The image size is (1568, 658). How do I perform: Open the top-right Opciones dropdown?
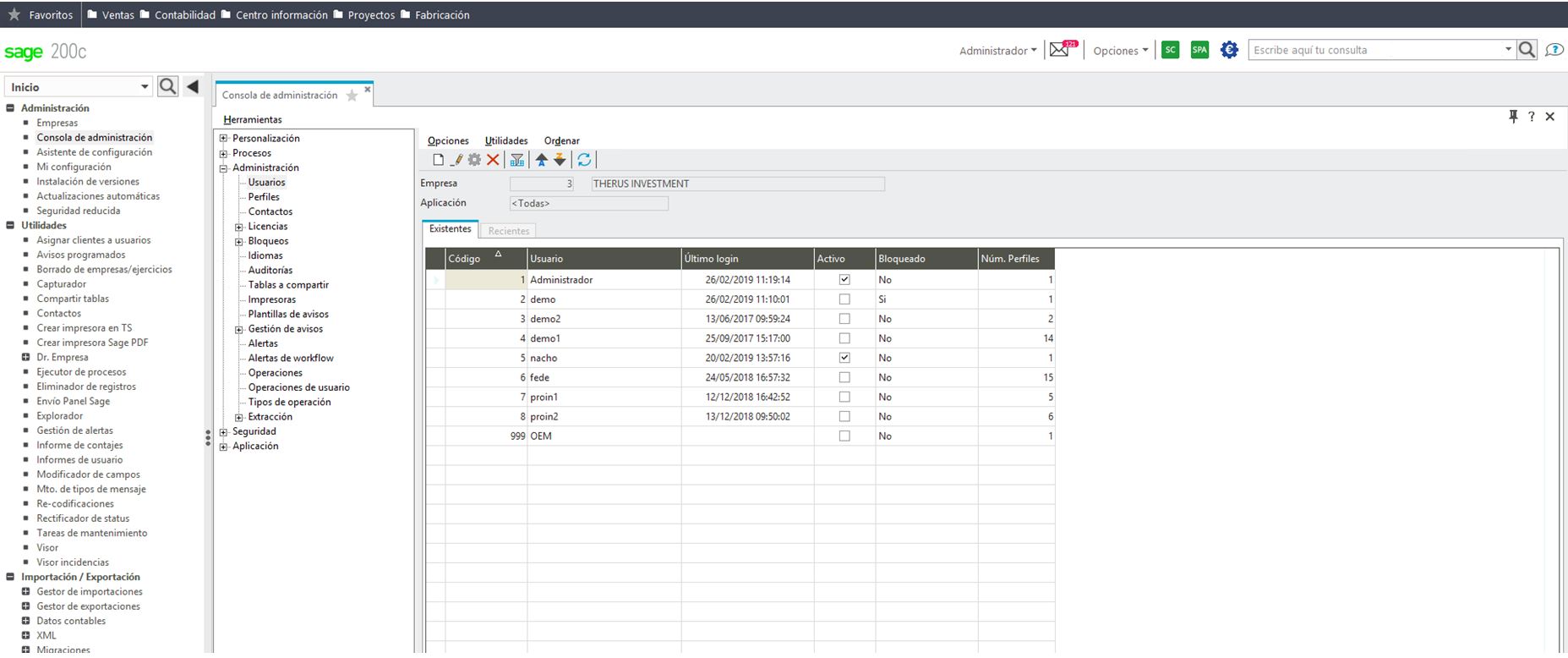[1121, 51]
